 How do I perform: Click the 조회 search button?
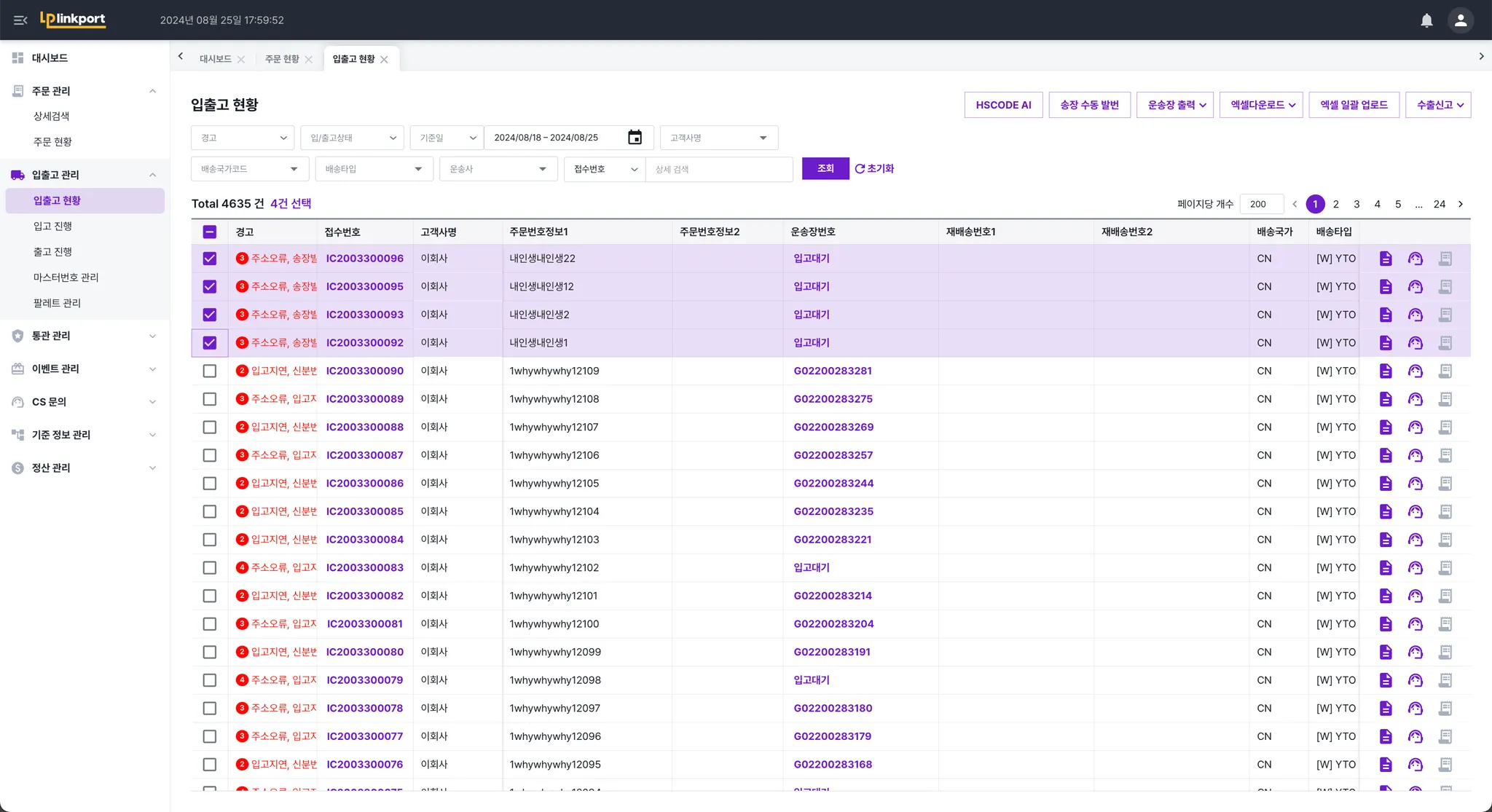(x=825, y=168)
